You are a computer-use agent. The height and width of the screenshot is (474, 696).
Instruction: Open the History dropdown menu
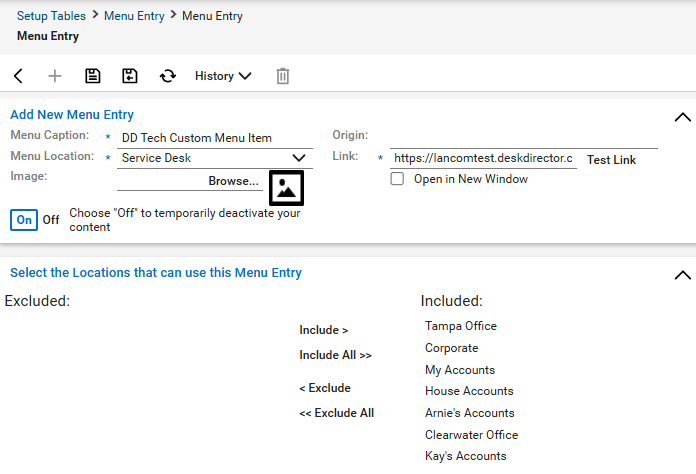point(223,76)
